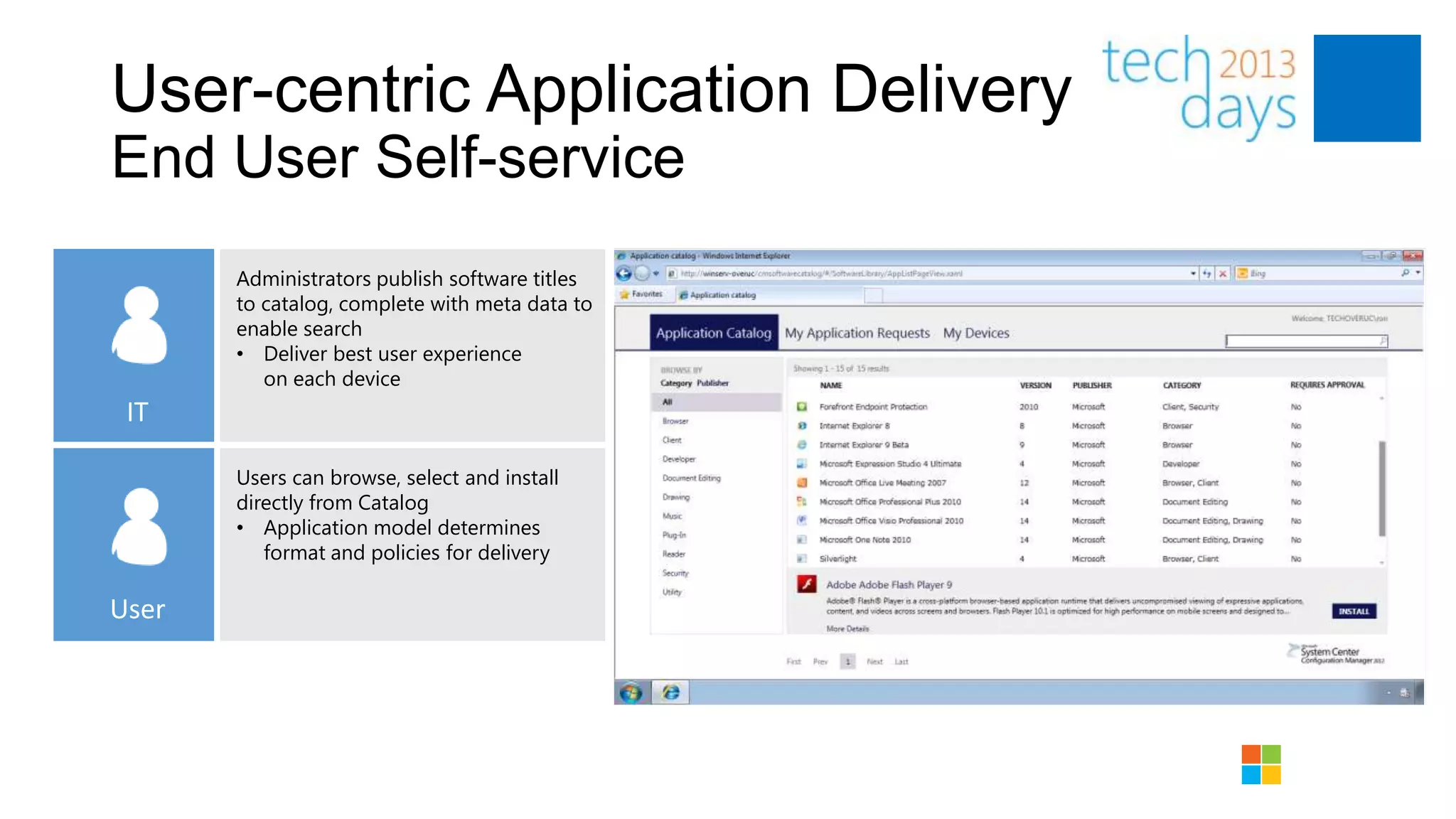This screenshot has width=1456, height=819.
Task: Open More Details for Adobe Flash Player
Action: [x=847, y=629]
